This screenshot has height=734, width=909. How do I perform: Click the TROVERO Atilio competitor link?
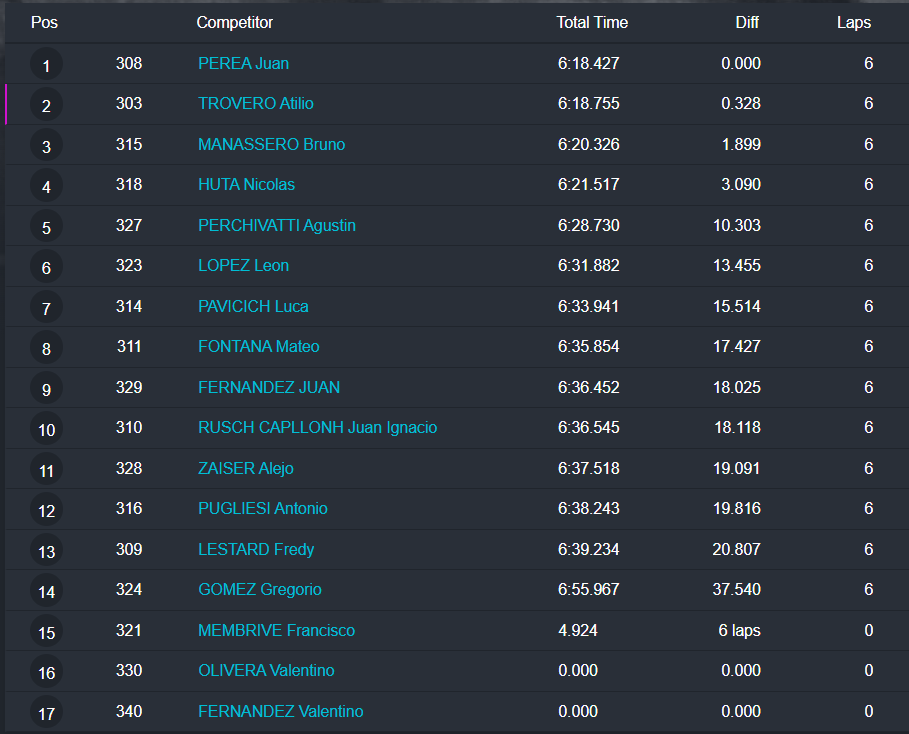(x=256, y=104)
